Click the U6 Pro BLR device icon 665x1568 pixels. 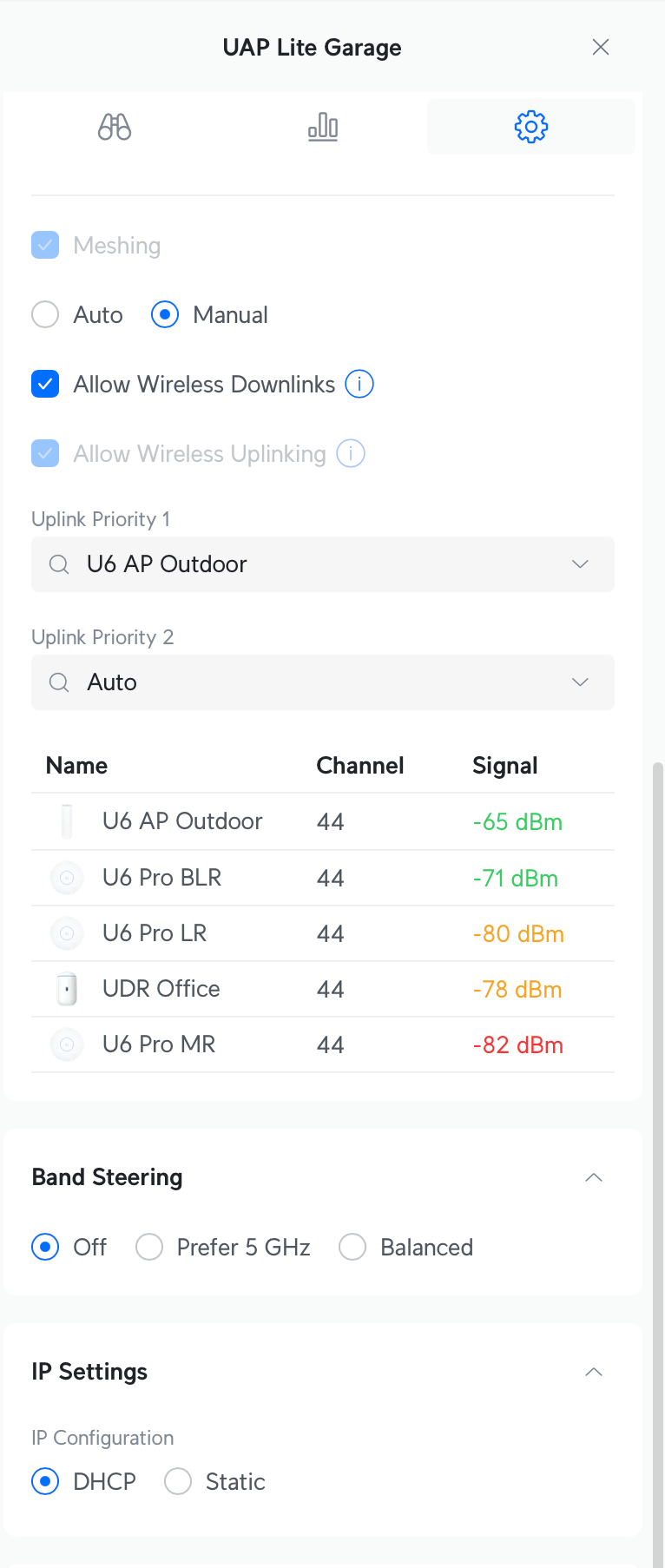click(67, 878)
